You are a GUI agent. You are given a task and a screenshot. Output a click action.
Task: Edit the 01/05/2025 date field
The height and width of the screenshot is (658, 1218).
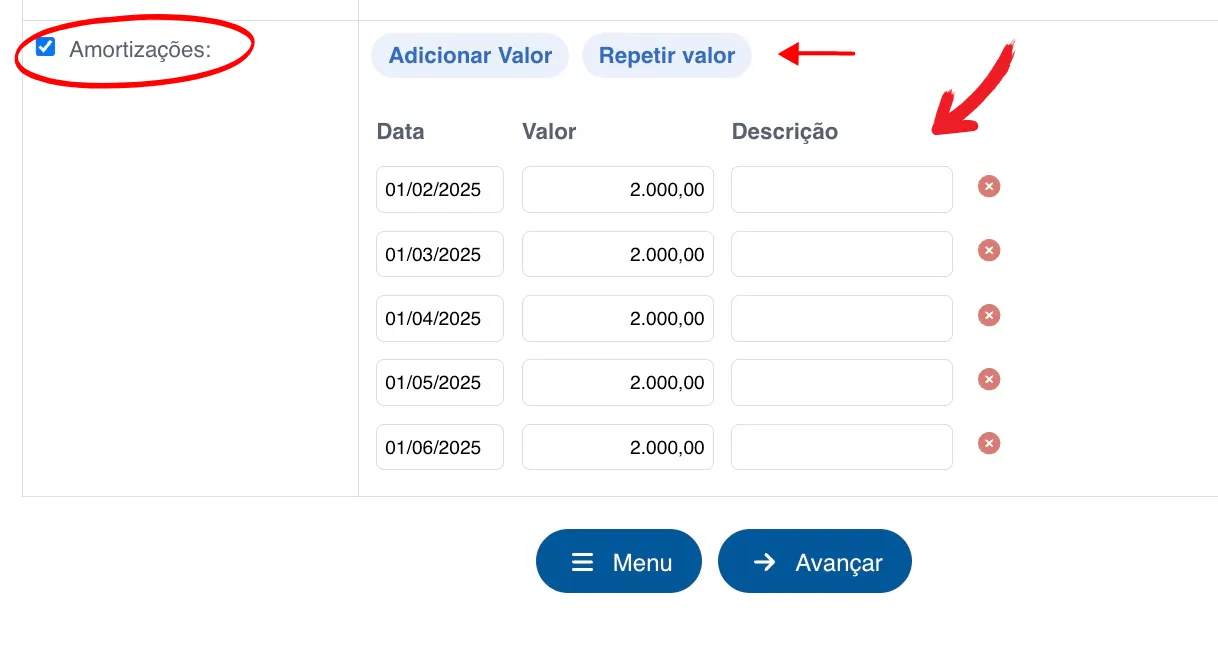[440, 382]
